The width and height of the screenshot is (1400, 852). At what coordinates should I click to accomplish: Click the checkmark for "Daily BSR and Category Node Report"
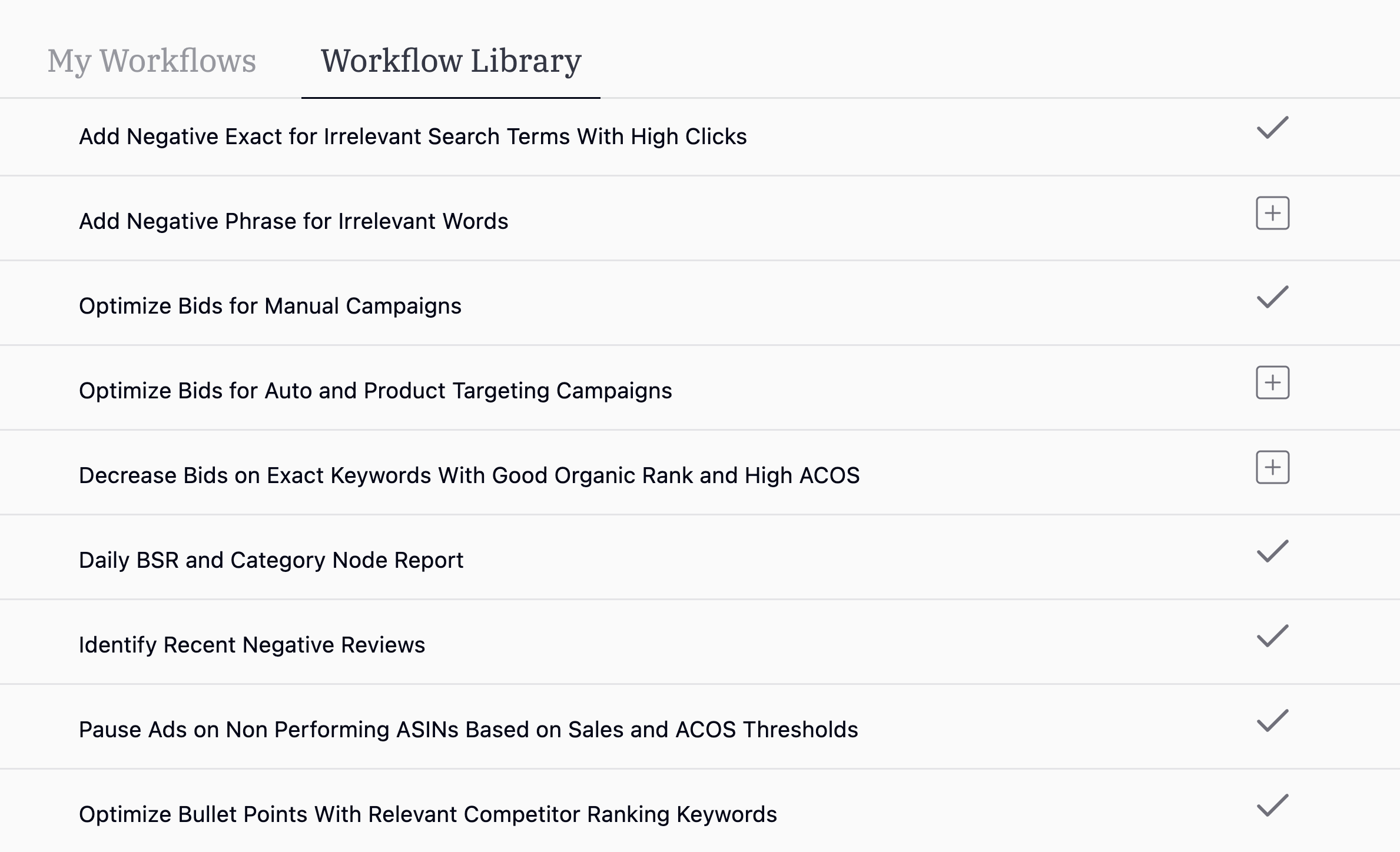pyautogui.click(x=1272, y=552)
